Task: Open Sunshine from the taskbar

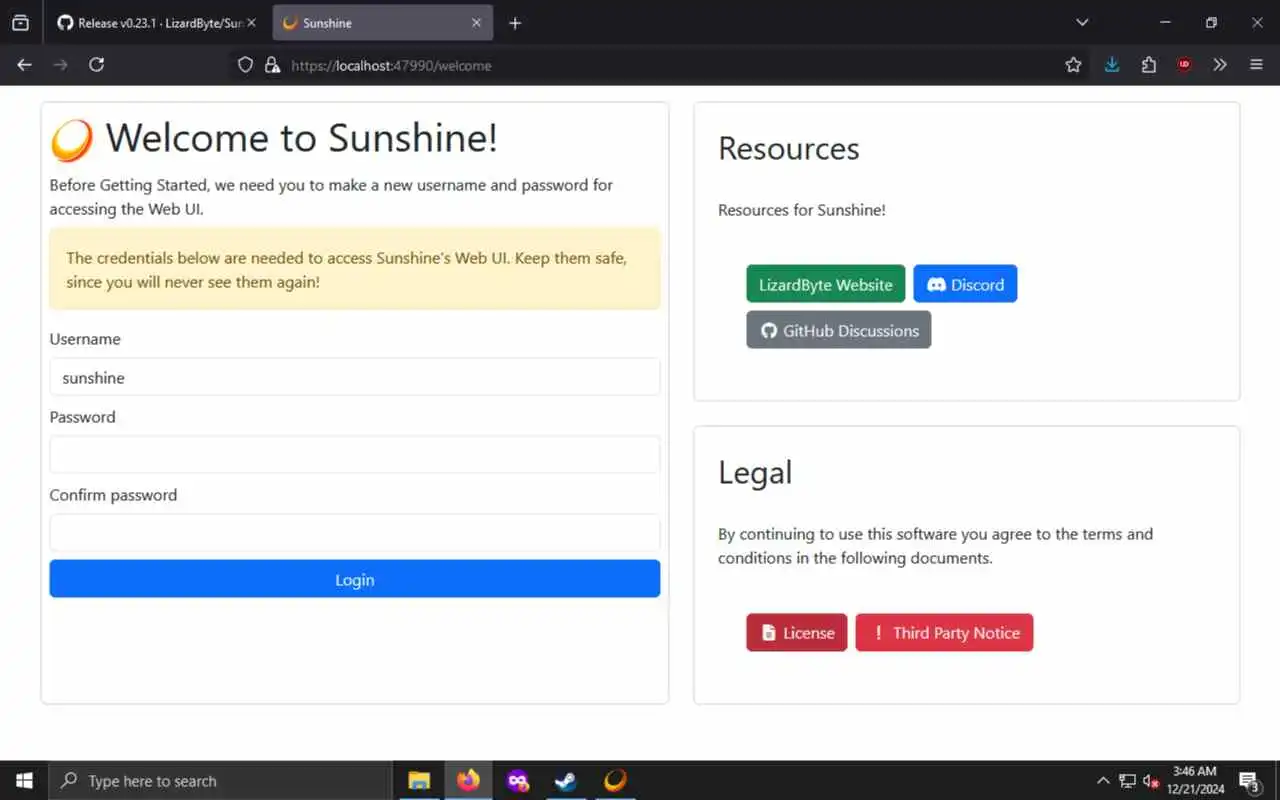Action: [x=615, y=781]
